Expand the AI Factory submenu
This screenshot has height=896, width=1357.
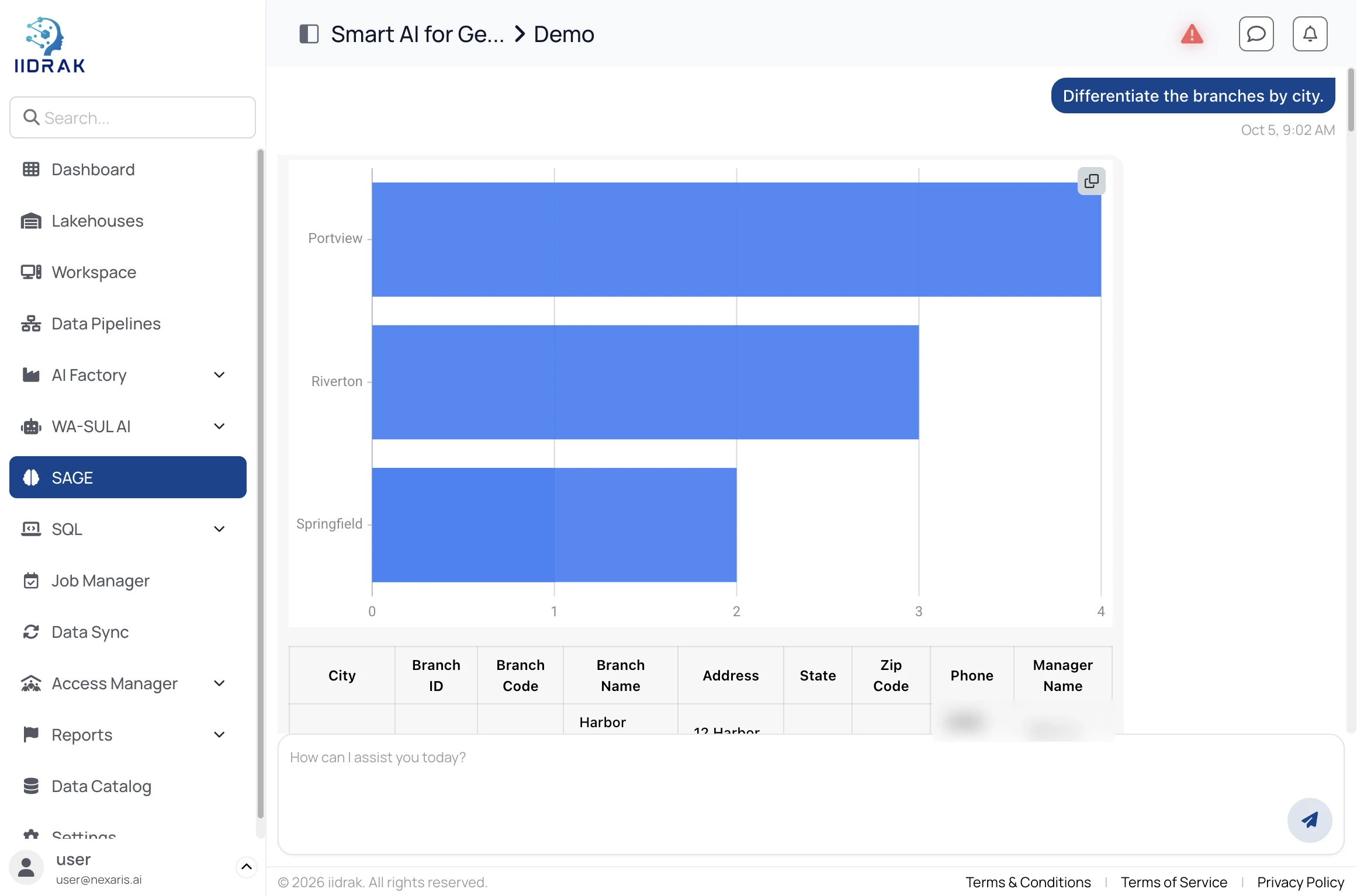[x=219, y=375]
